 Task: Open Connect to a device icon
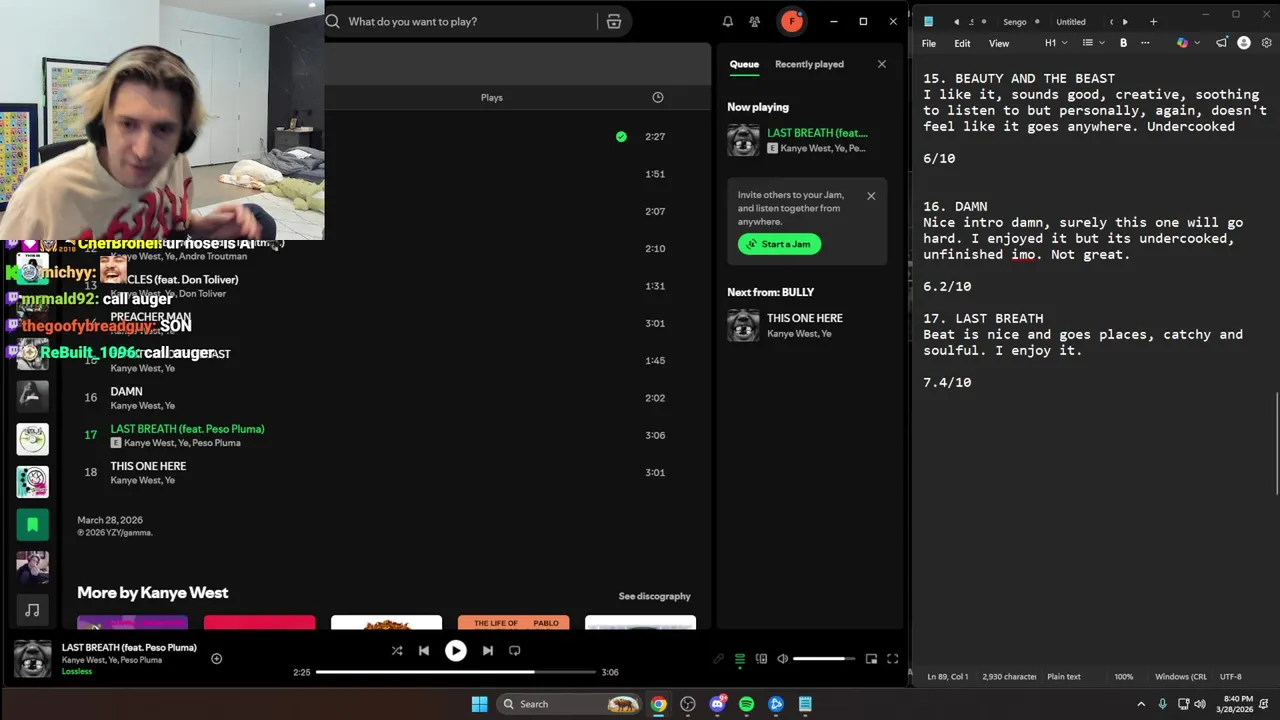click(761, 658)
